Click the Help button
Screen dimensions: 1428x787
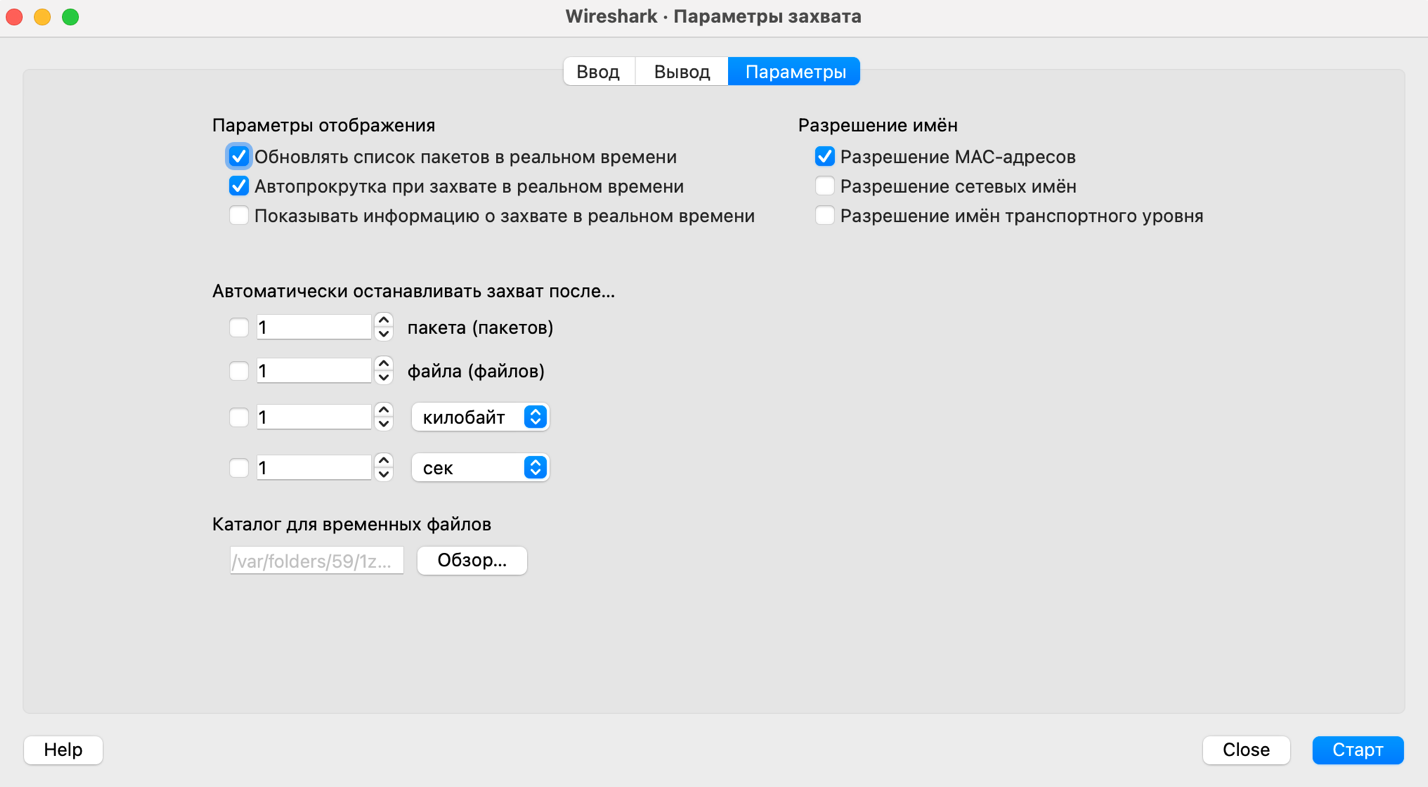63,750
